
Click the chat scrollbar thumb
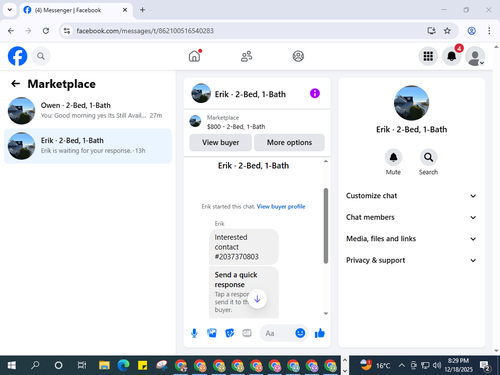tap(326, 226)
